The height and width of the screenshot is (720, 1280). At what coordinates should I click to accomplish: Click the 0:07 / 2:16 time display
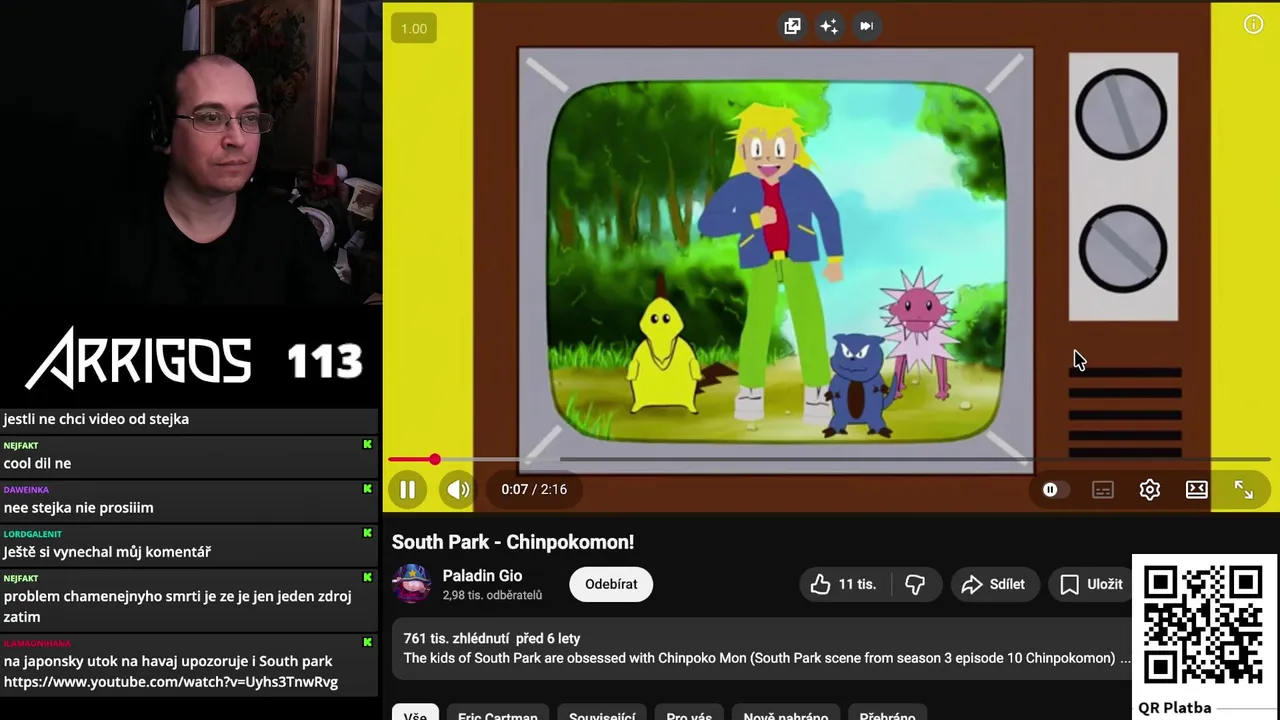pos(534,490)
